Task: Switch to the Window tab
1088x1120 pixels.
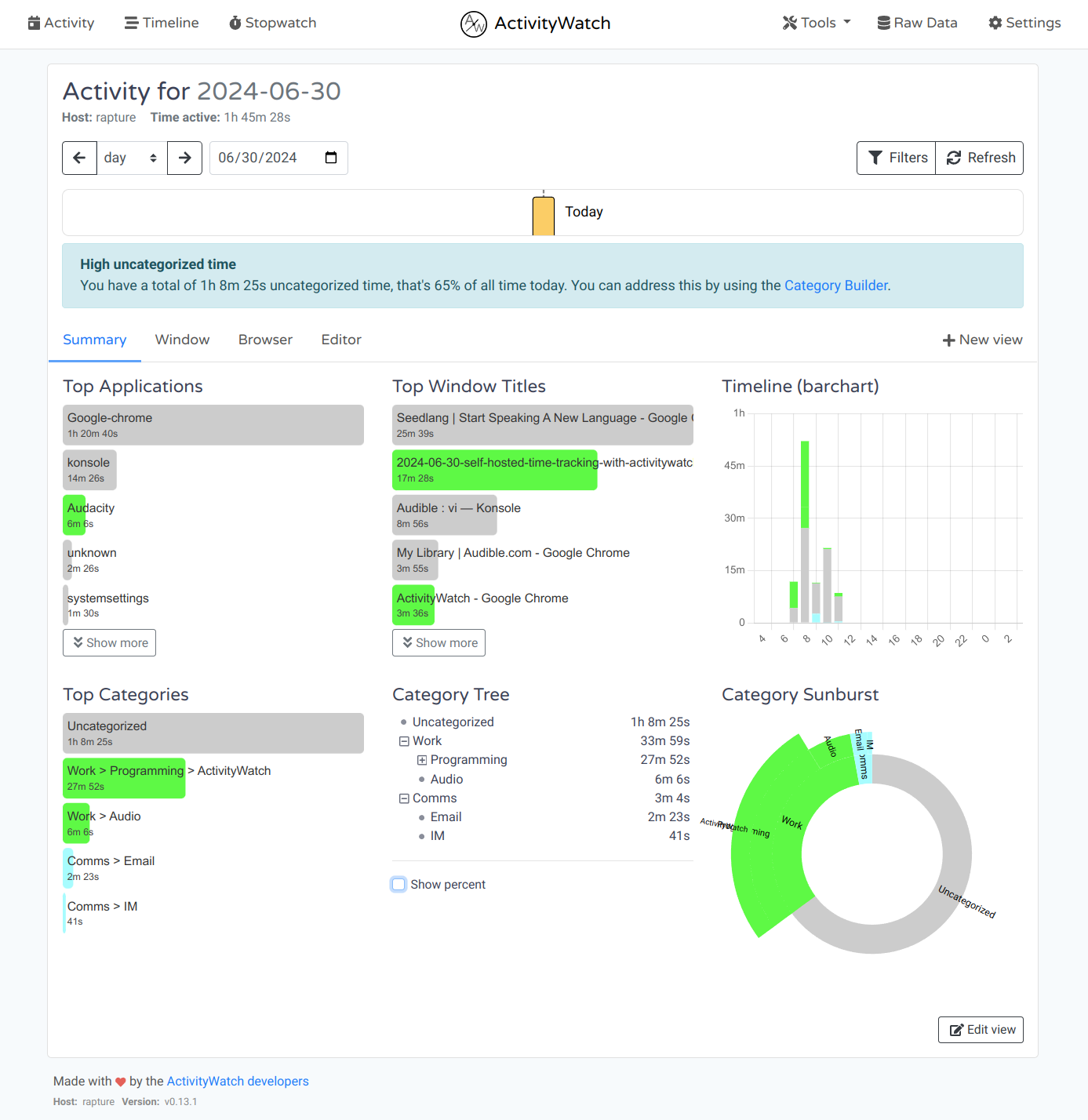Action: [182, 340]
